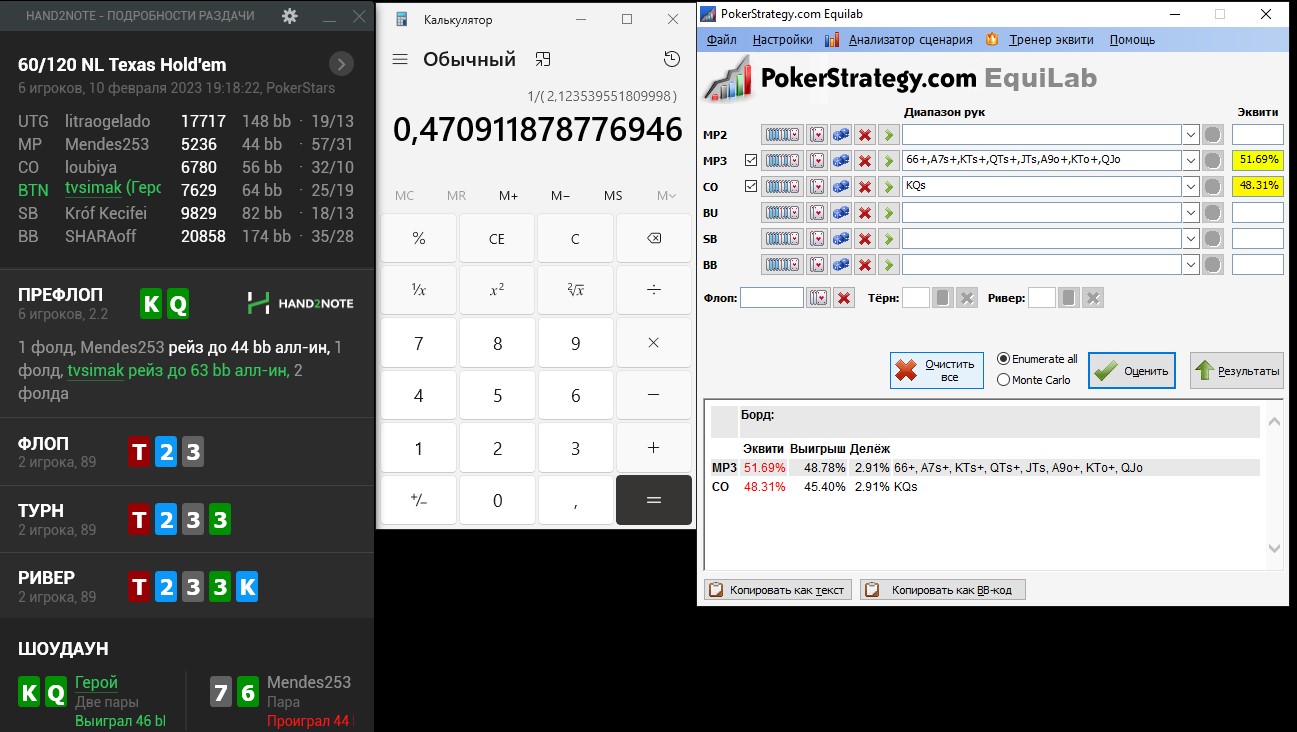The width and height of the screenshot is (1297, 732).
Task: Click gray circle button in MP3 row
Action: tap(1212, 161)
